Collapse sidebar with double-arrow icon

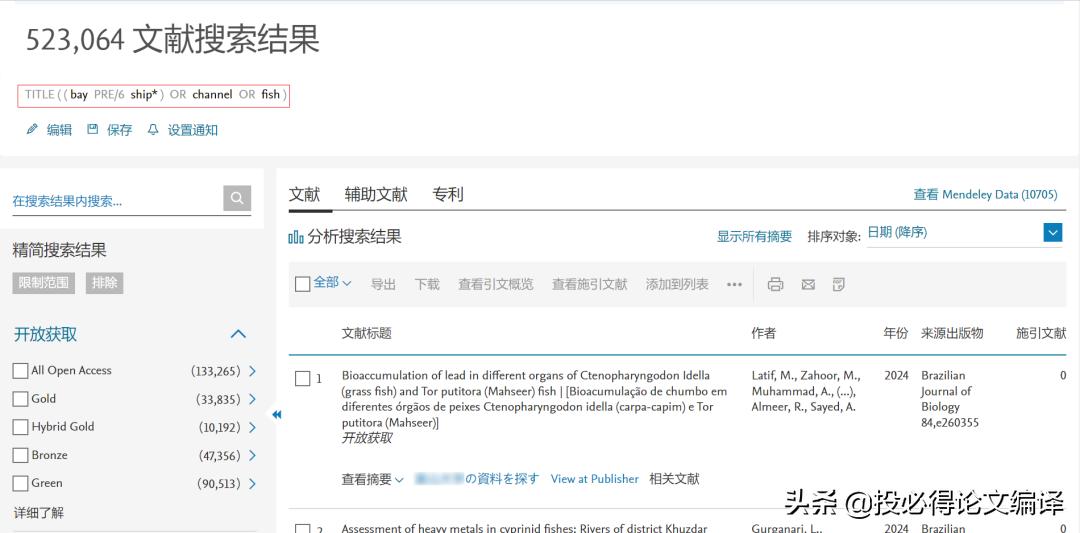pos(276,415)
